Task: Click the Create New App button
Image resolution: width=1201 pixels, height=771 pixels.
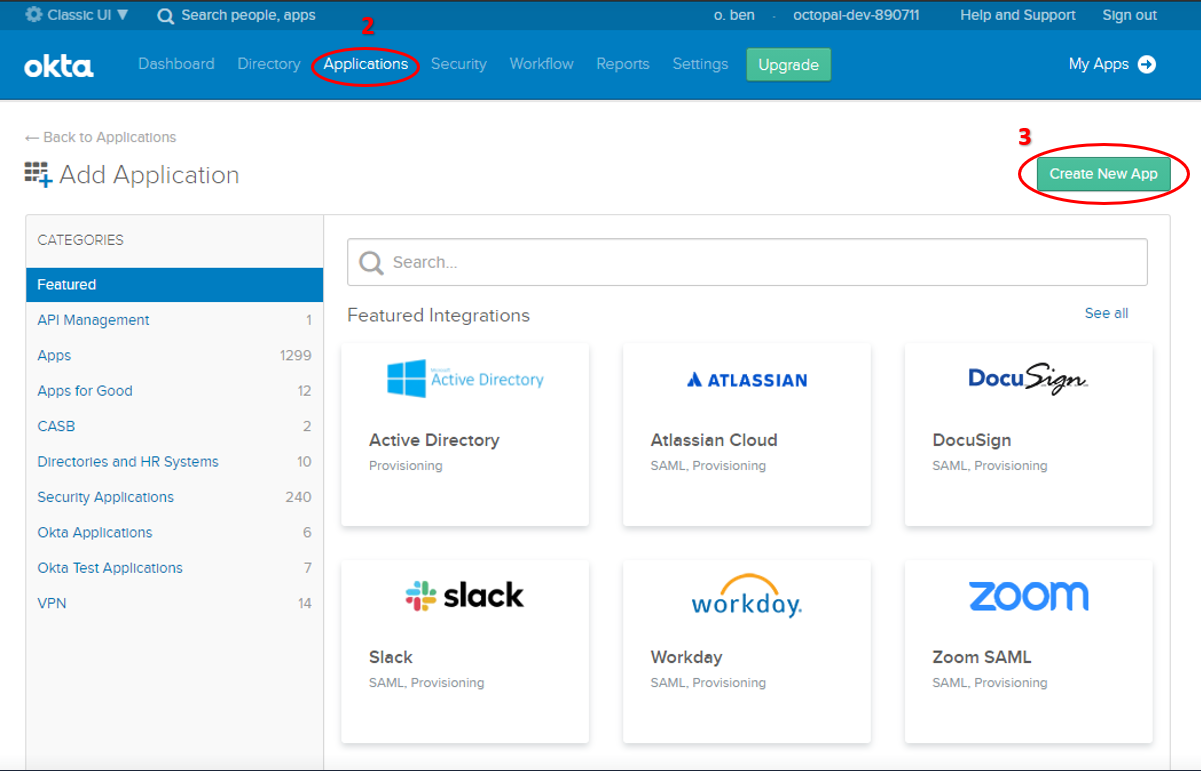Action: point(1103,174)
